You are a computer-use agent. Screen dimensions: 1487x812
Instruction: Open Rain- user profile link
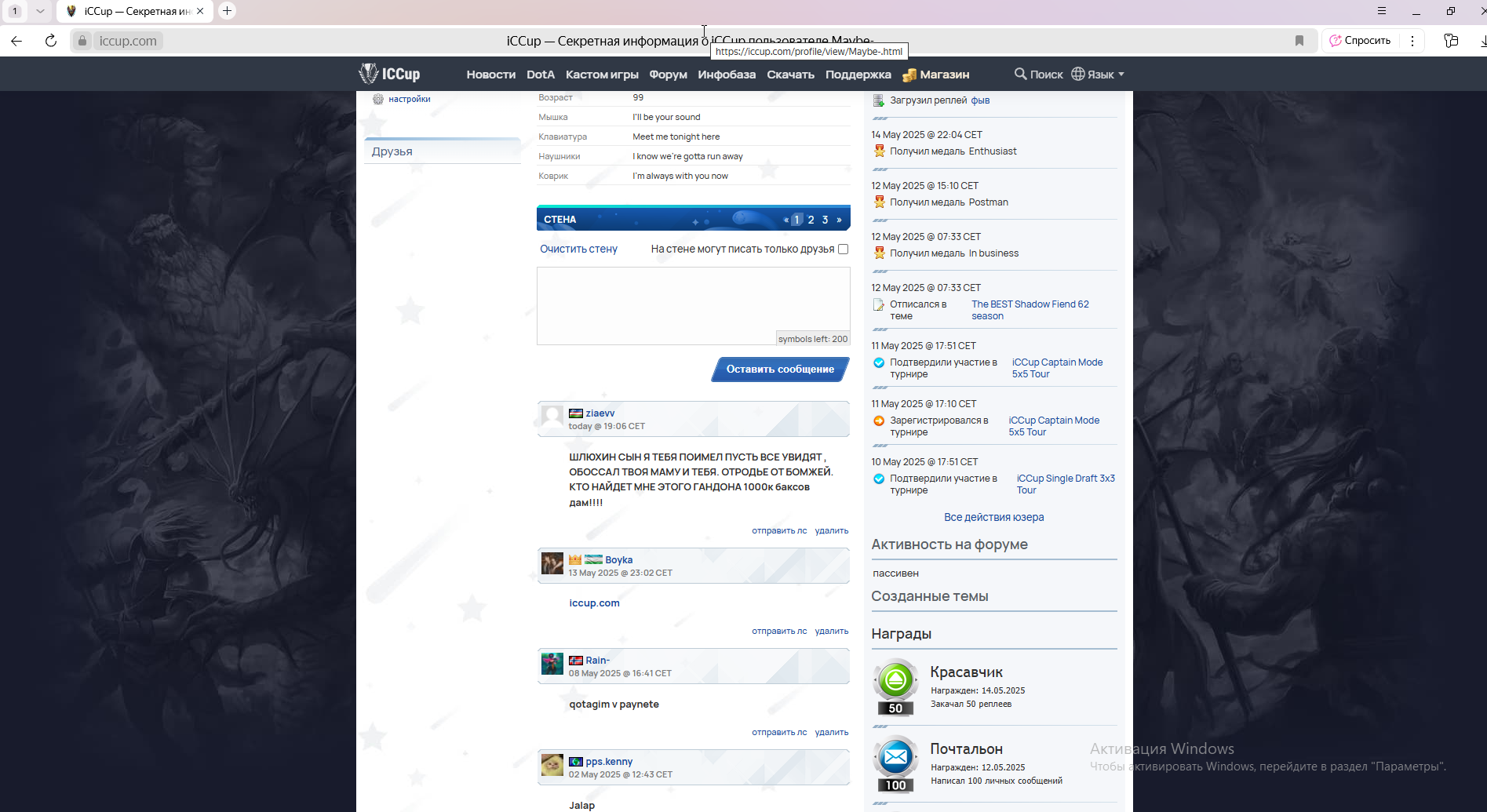597,661
